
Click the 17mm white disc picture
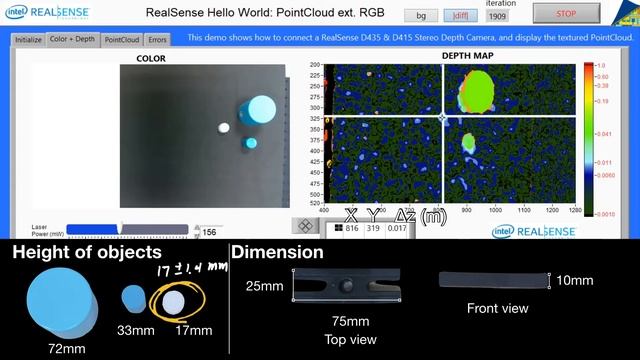[173, 302]
